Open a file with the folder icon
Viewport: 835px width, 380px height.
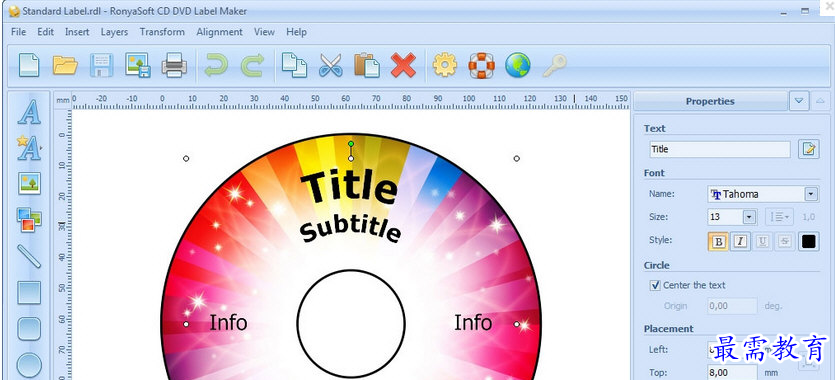point(66,65)
